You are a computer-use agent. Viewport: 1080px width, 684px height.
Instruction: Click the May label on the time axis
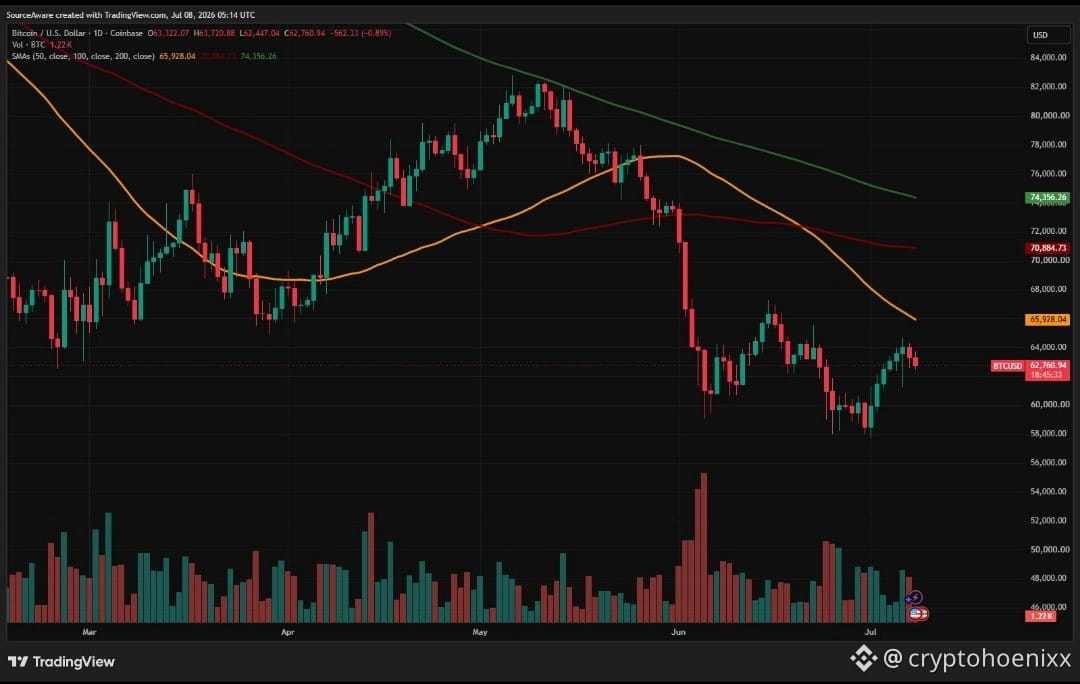click(x=480, y=632)
